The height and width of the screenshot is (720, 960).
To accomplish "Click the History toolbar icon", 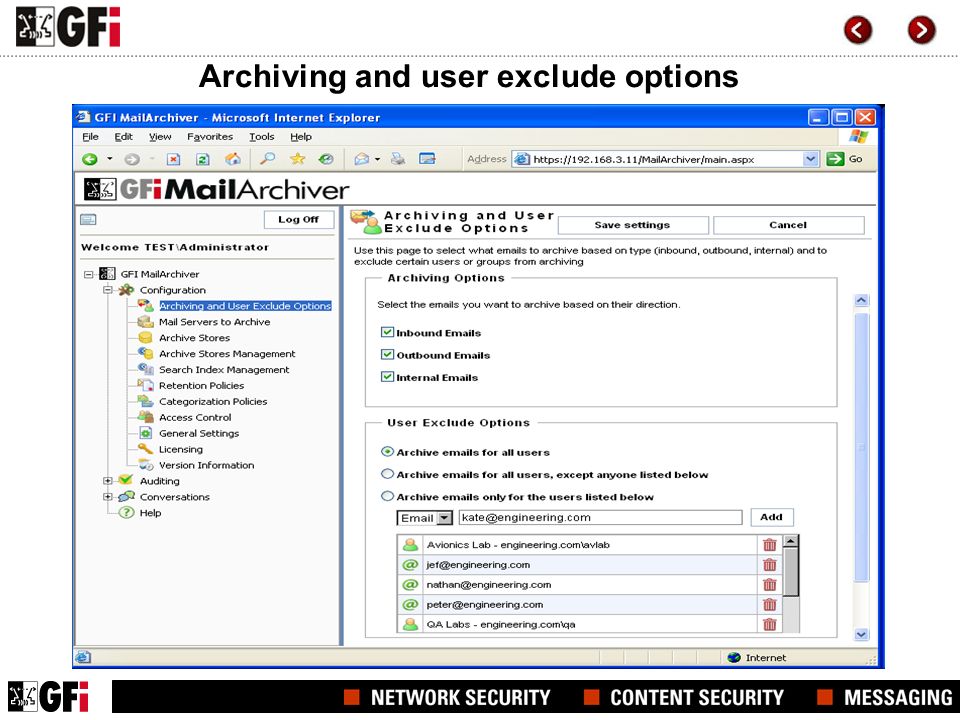I will point(326,159).
